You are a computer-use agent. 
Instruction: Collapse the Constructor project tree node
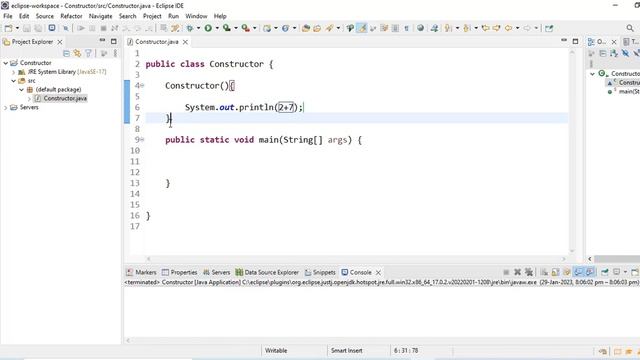click(x=6, y=63)
